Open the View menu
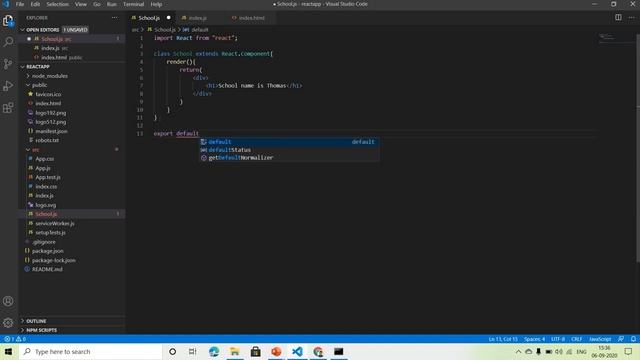640x360 pixels. [80, 4]
